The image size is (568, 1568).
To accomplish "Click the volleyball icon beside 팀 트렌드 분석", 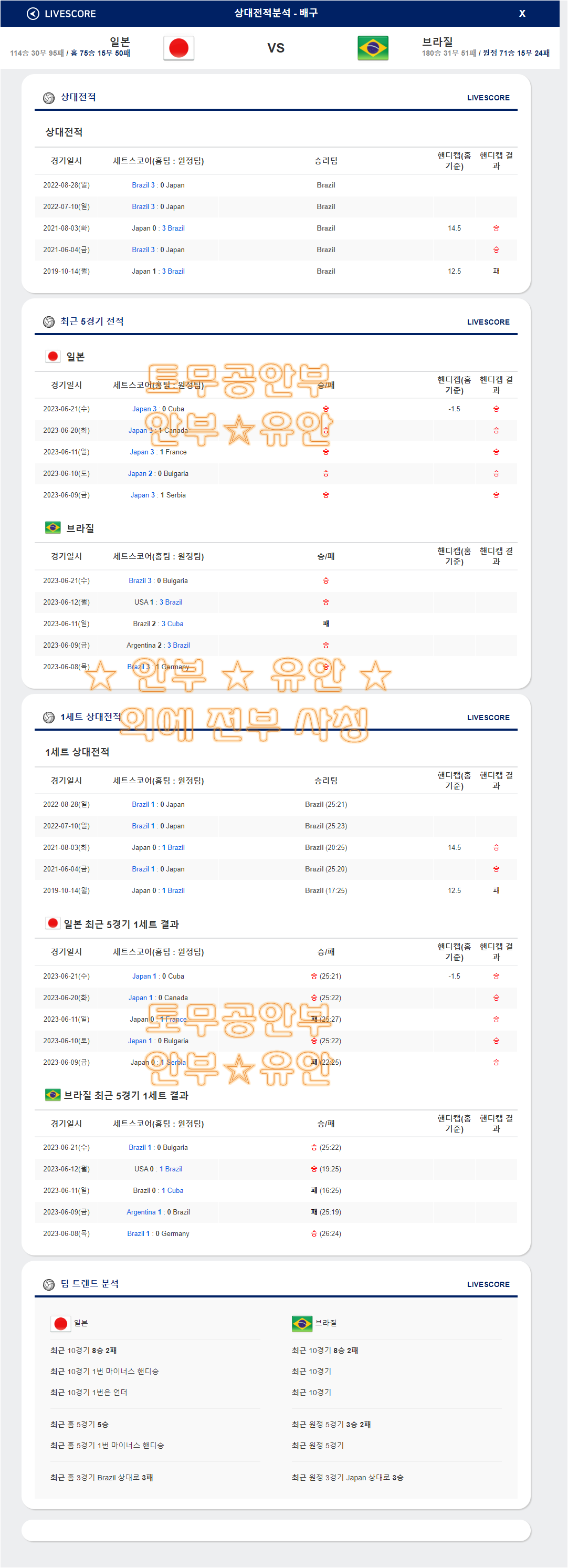I will 49,1284.
